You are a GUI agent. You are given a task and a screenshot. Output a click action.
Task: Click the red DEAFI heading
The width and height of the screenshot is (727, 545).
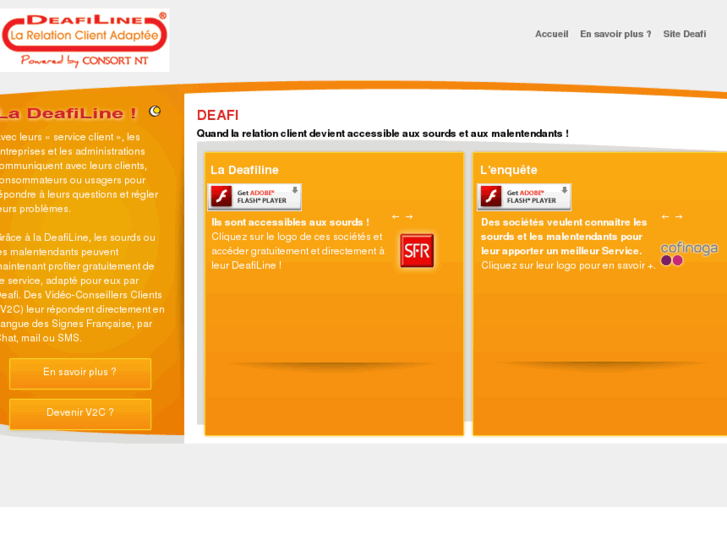coord(217,115)
